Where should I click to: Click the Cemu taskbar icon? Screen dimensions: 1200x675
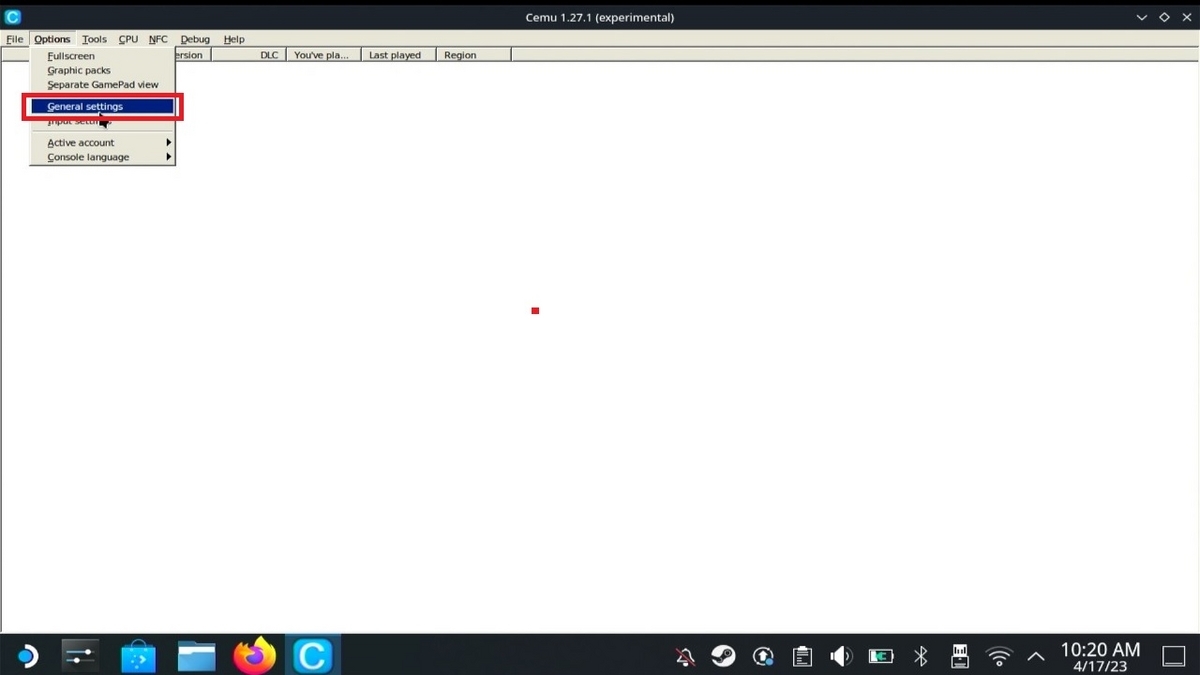(x=312, y=656)
